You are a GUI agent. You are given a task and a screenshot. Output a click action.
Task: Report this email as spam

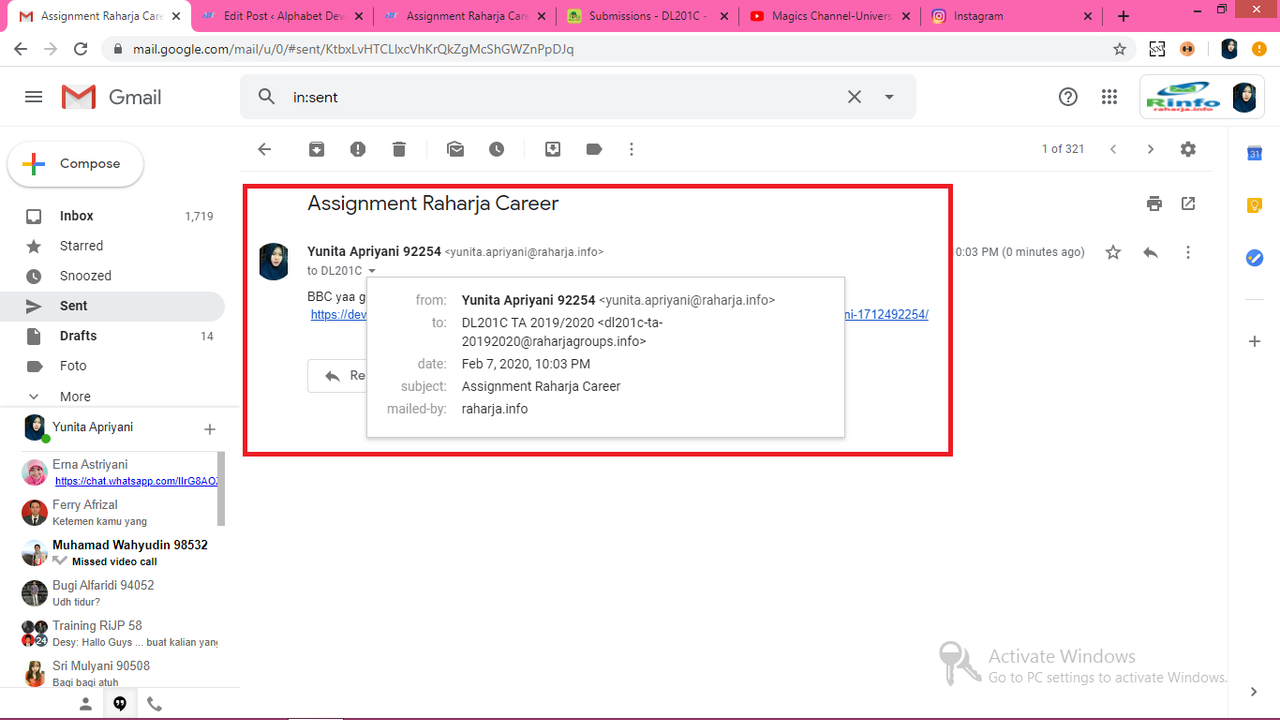pyautogui.click(x=358, y=149)
